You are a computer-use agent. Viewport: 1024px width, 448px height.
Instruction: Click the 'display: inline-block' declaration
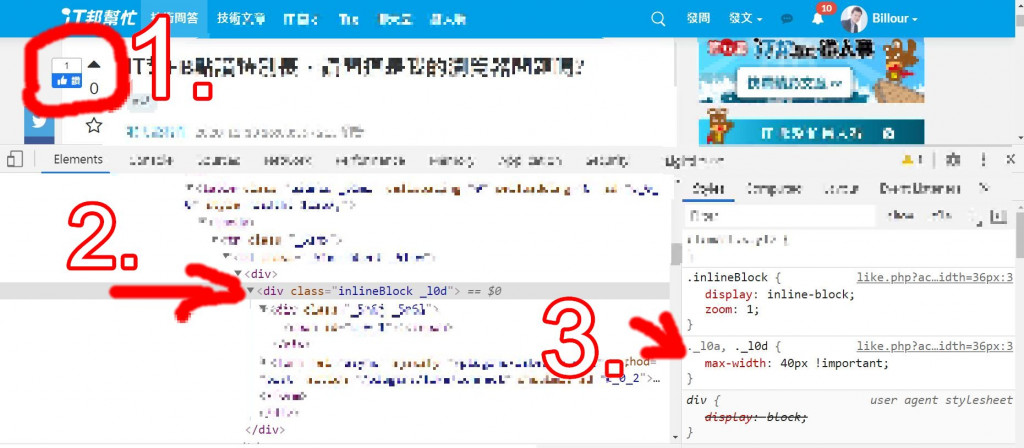point(779,295)
